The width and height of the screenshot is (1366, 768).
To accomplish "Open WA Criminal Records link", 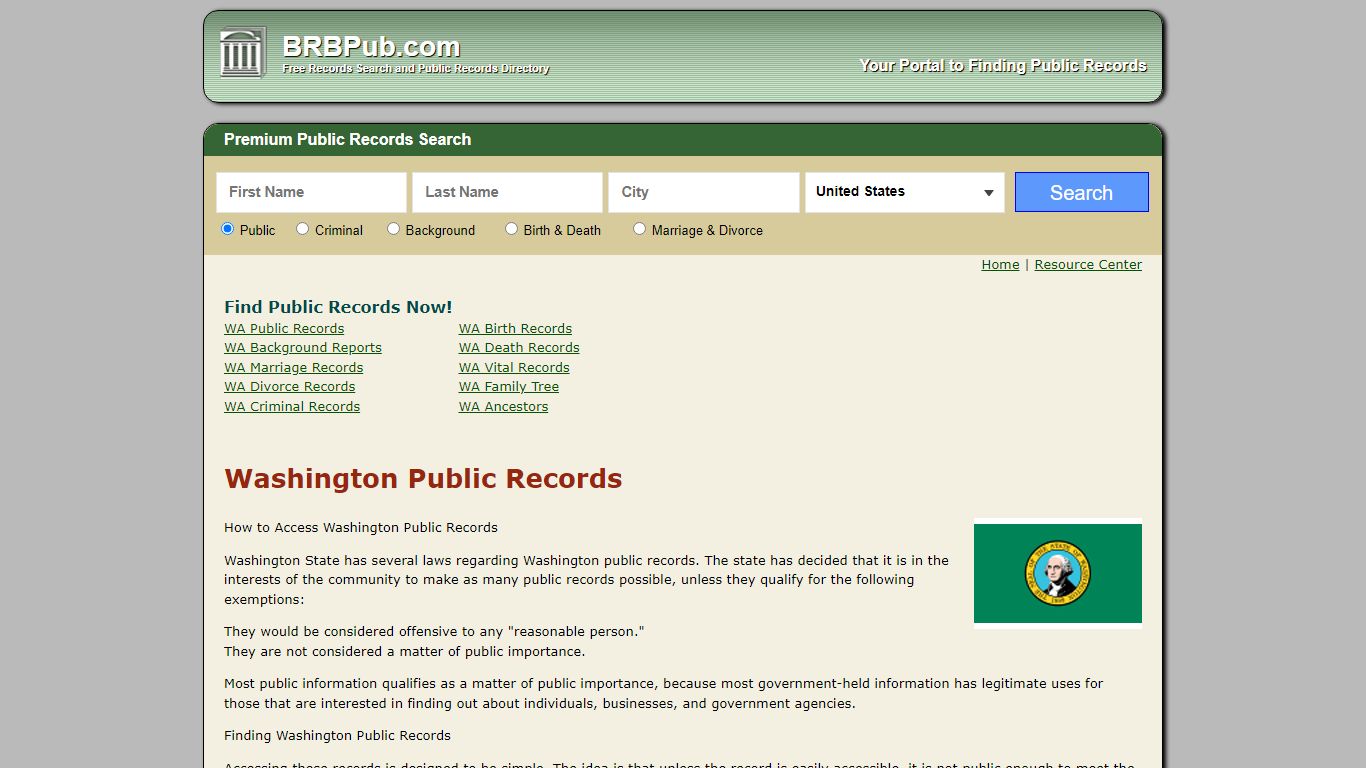I will [292, 407].
